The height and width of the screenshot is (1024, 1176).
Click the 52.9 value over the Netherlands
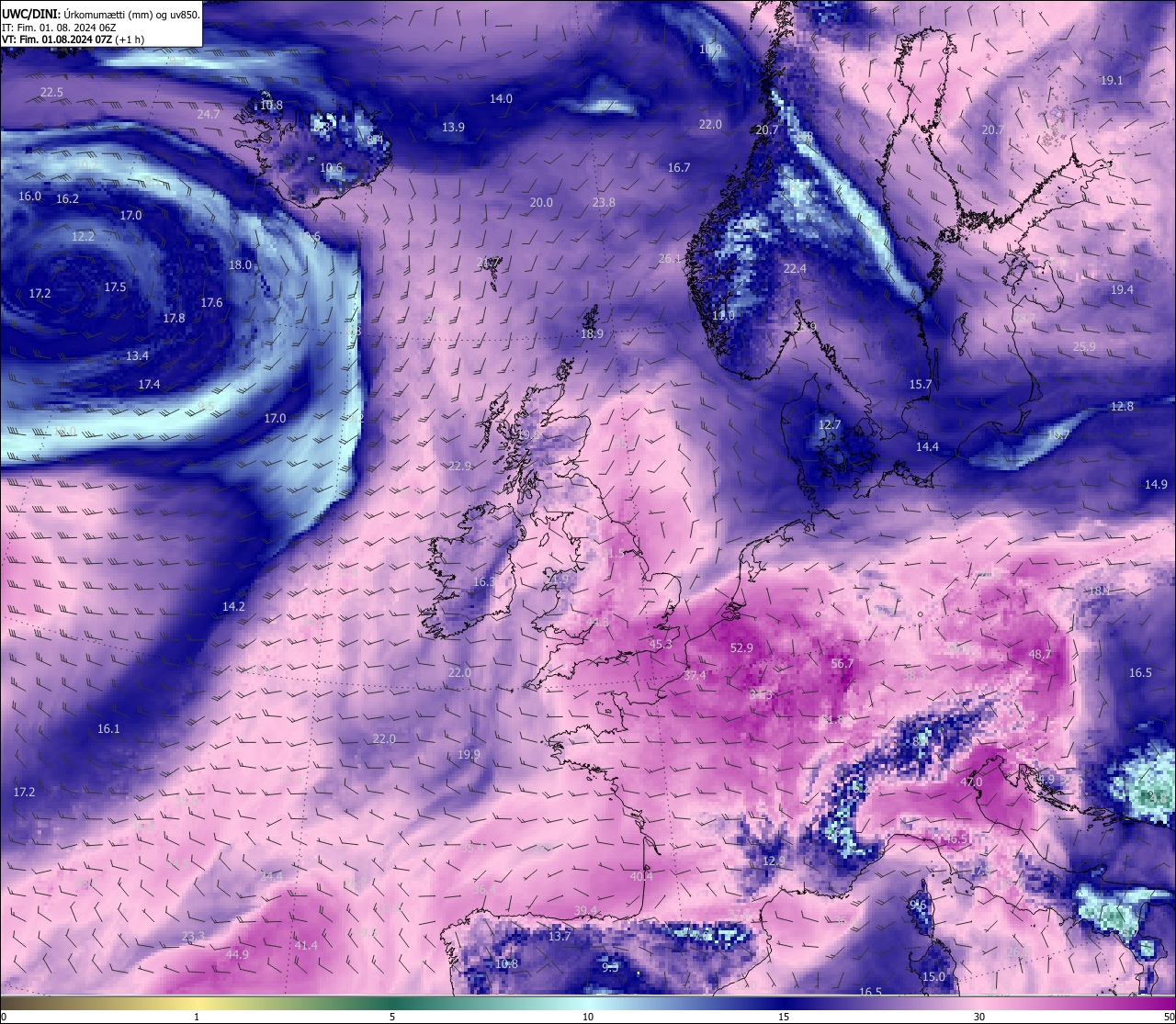741,648
